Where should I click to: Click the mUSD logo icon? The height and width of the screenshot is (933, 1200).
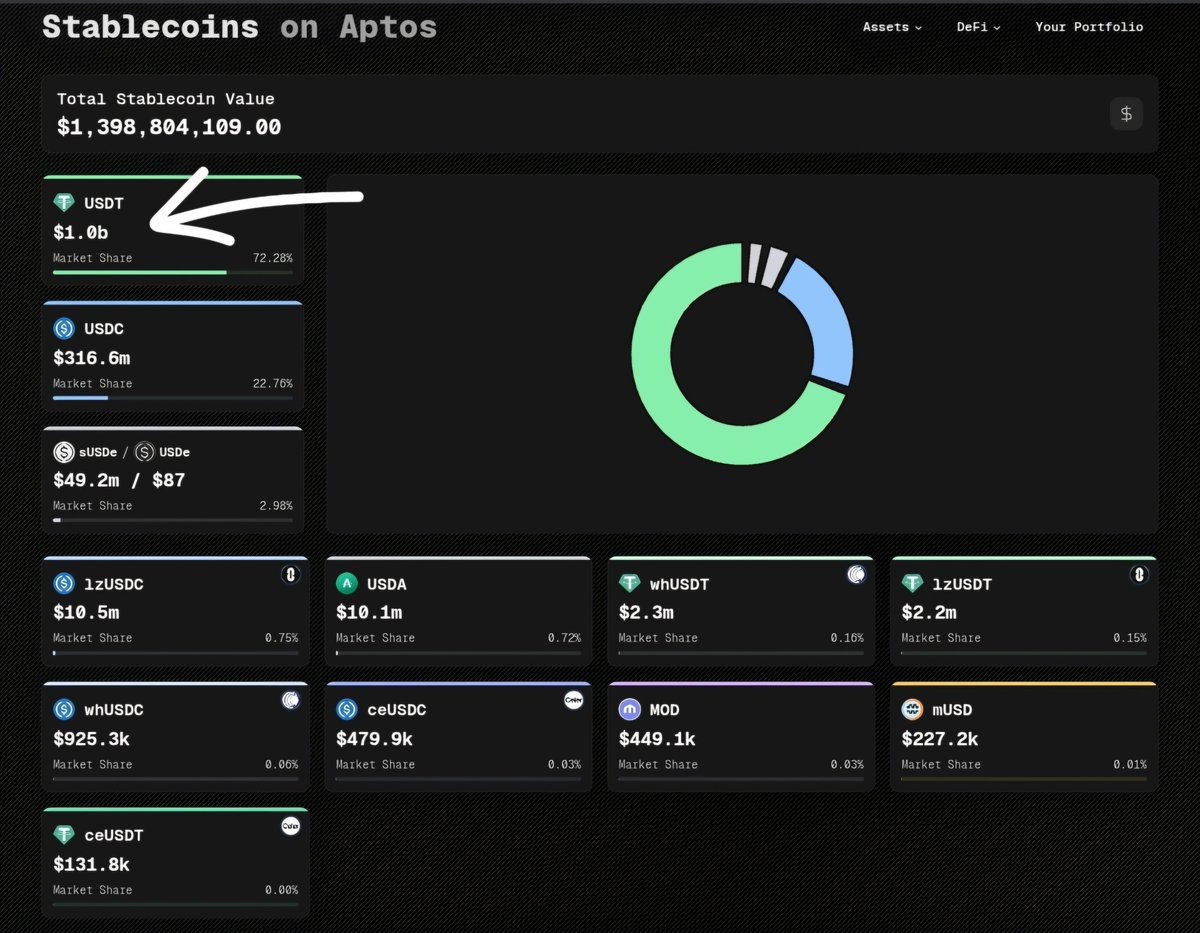tap(912, 709)
